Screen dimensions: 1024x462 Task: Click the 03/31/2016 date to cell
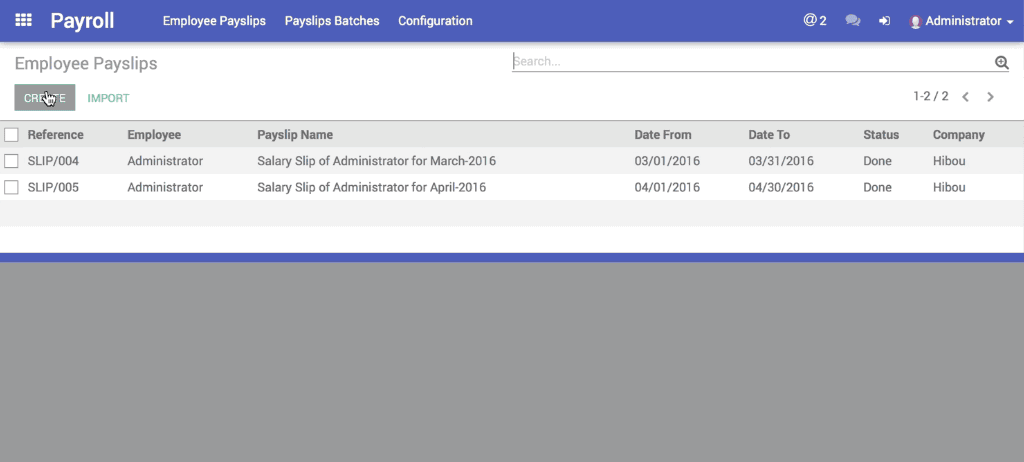pos(781,161)
